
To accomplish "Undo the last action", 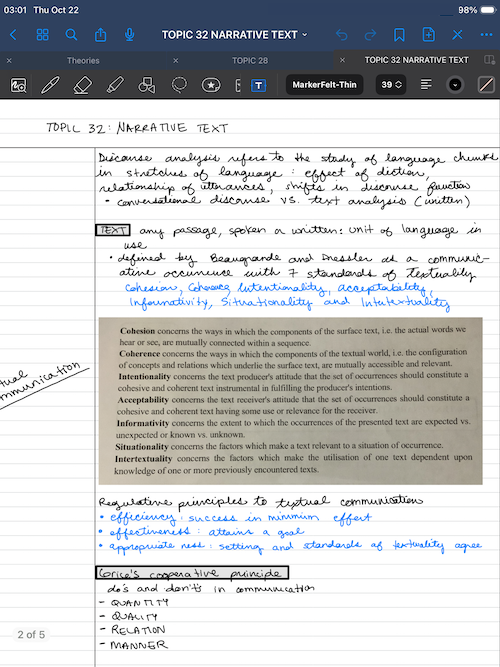I will tap(341, 34).
